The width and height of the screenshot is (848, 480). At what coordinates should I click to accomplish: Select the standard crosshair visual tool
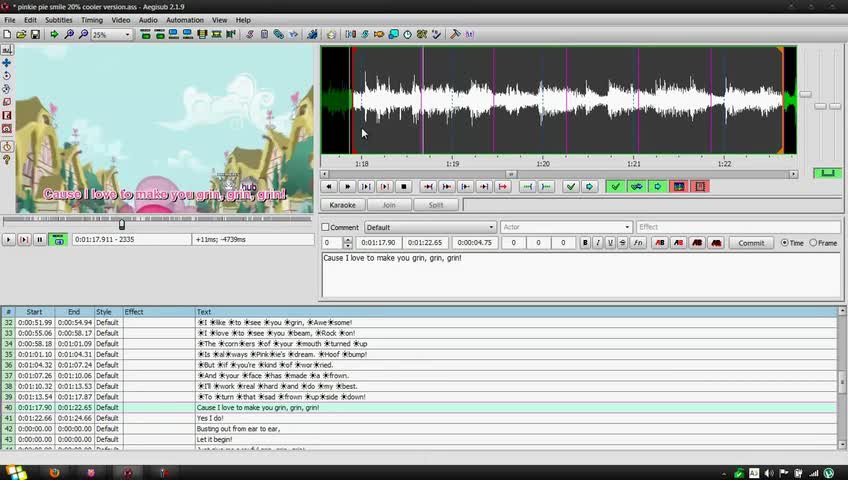click(7, 49)
